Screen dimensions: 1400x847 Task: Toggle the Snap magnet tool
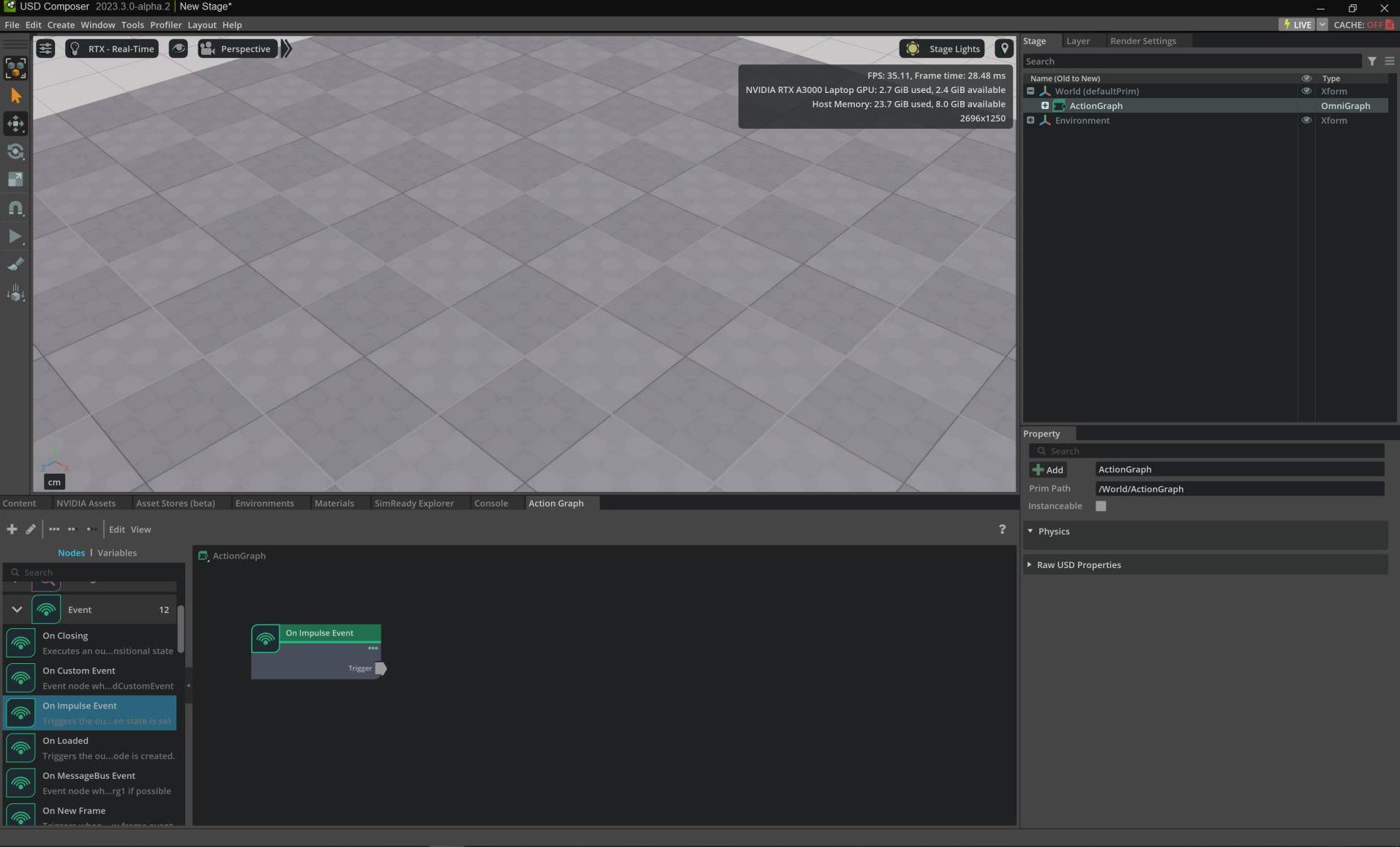tap(15, 208)
